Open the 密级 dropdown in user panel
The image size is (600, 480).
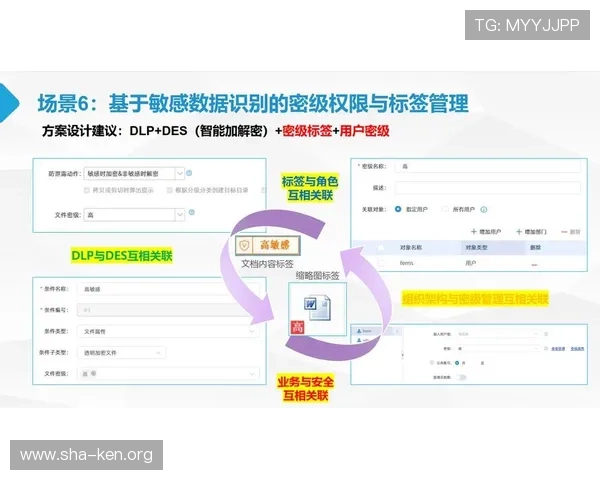point(497,348)
